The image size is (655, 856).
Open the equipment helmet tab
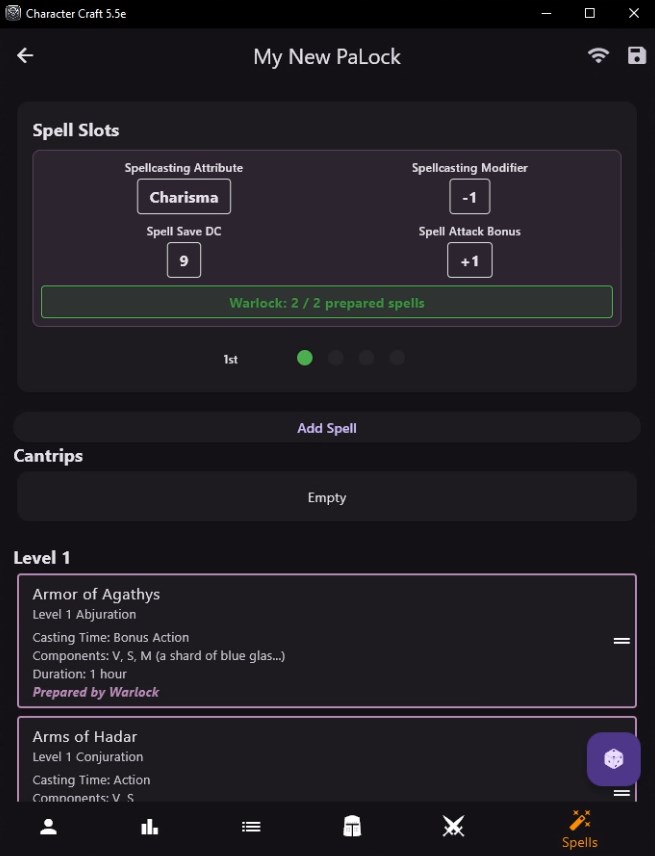tap(351, 826)
